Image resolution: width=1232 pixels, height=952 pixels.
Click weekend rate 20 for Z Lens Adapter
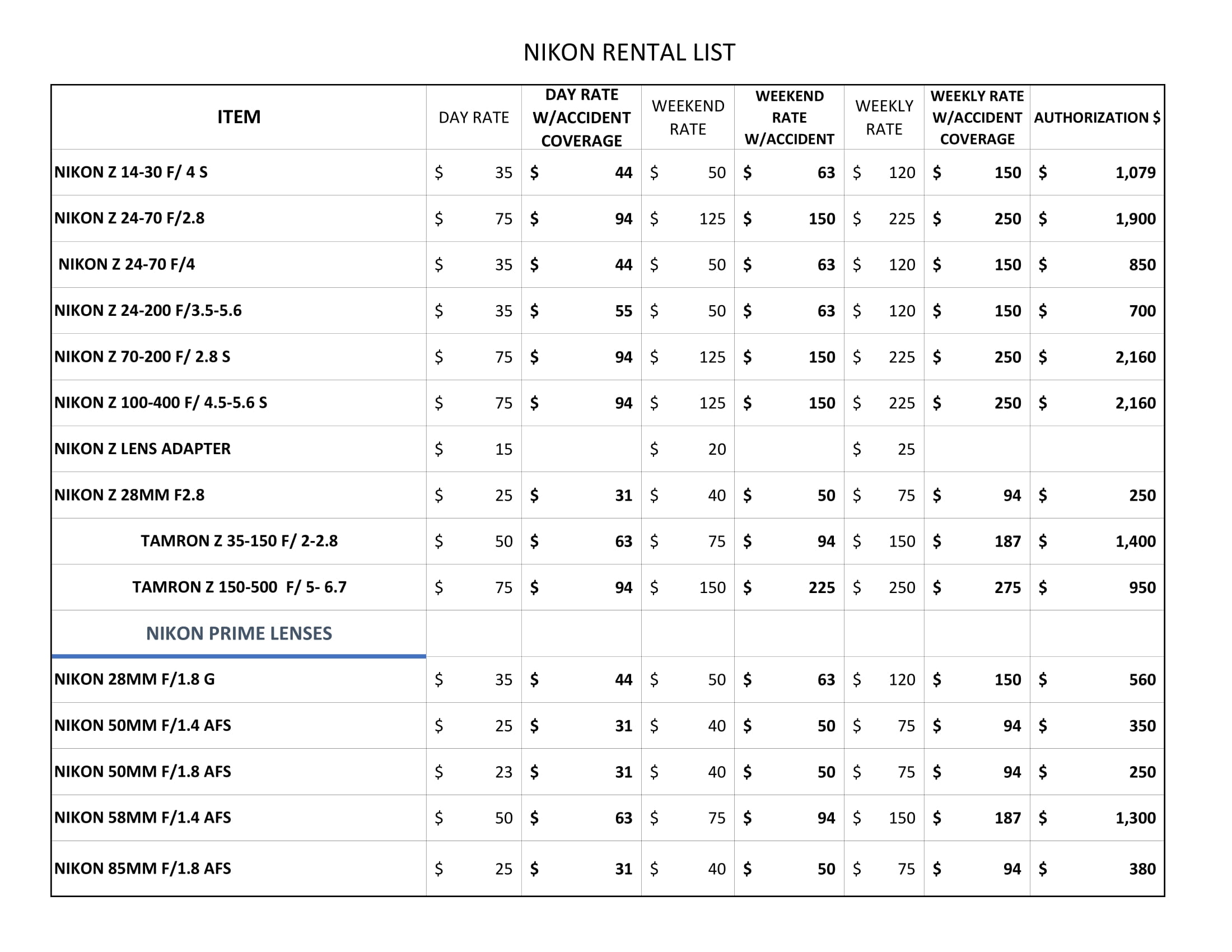click(x=717, y=450)
